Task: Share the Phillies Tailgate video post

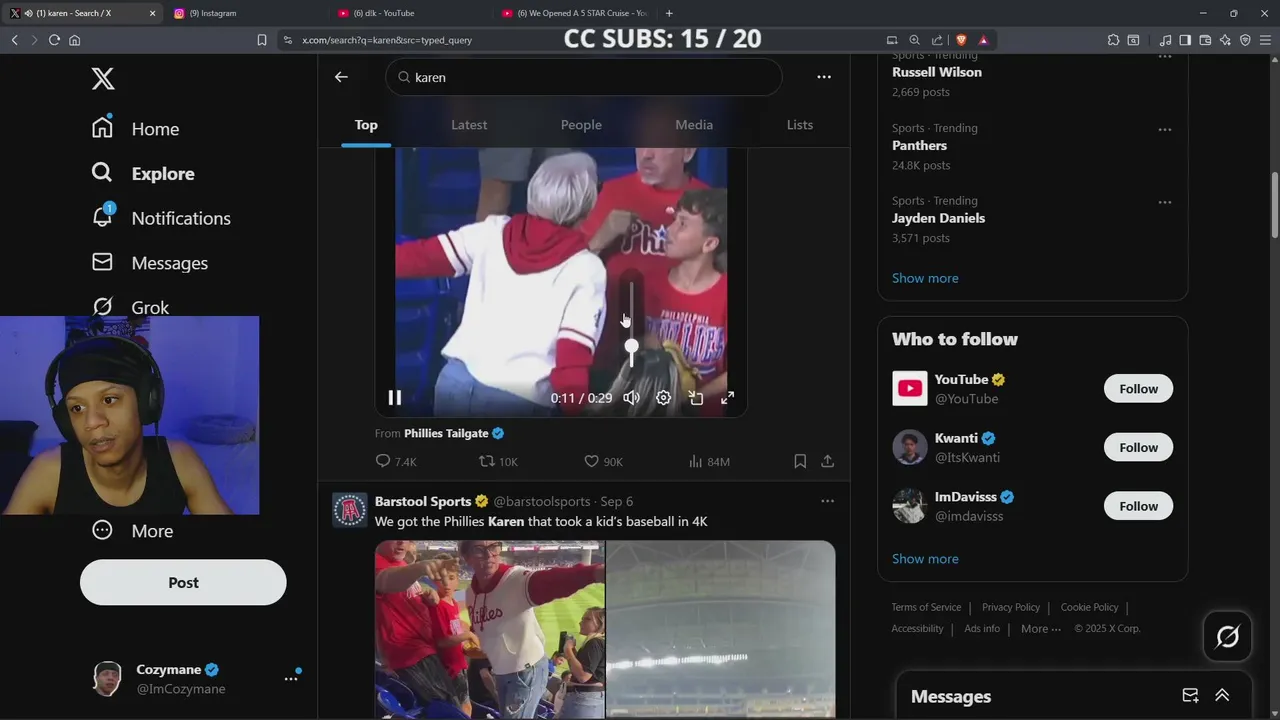Action: [x=828, y=461]
